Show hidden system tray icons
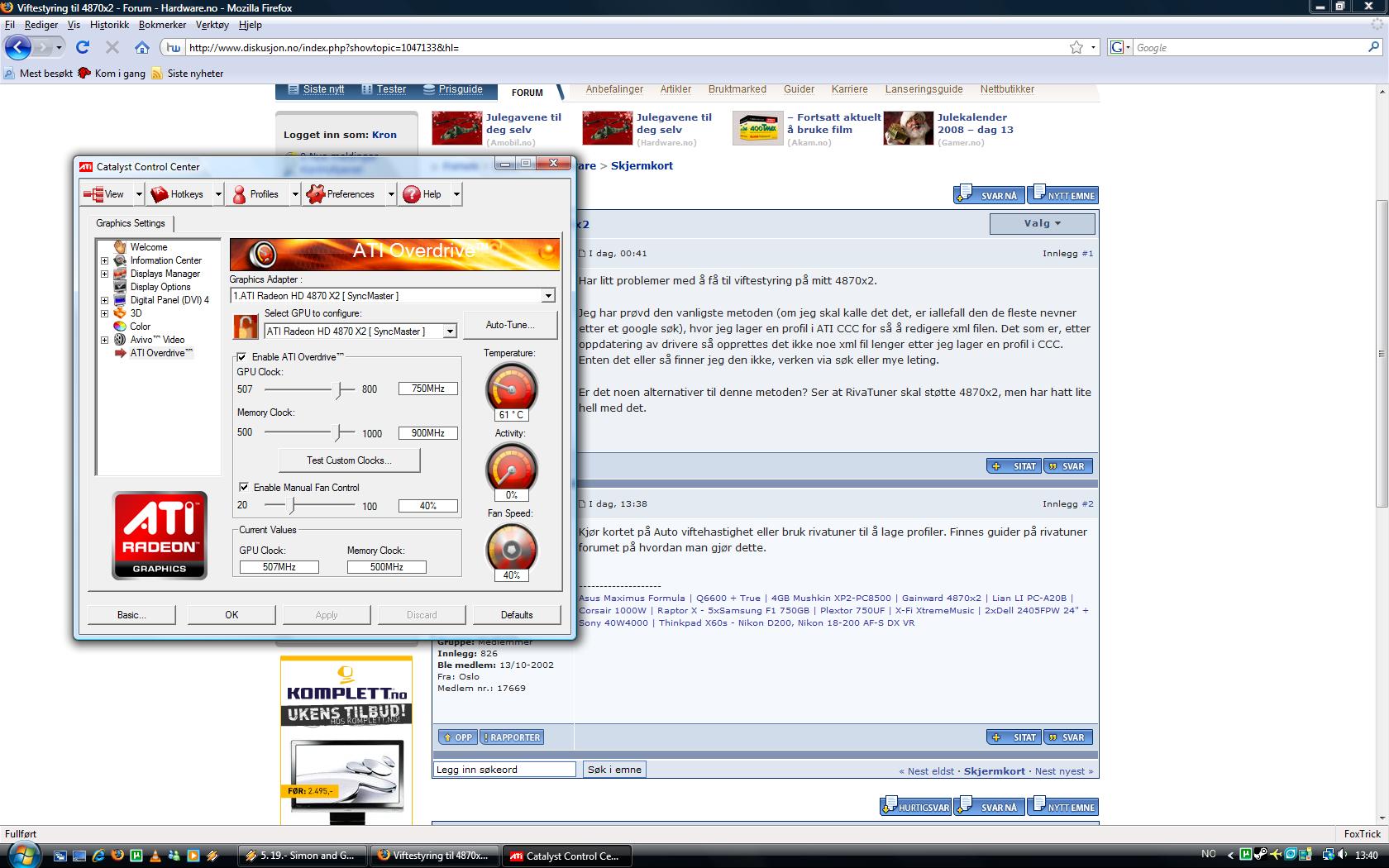Image resolution: width=1389 pixels, height=868 pixels. [1231, 855]
